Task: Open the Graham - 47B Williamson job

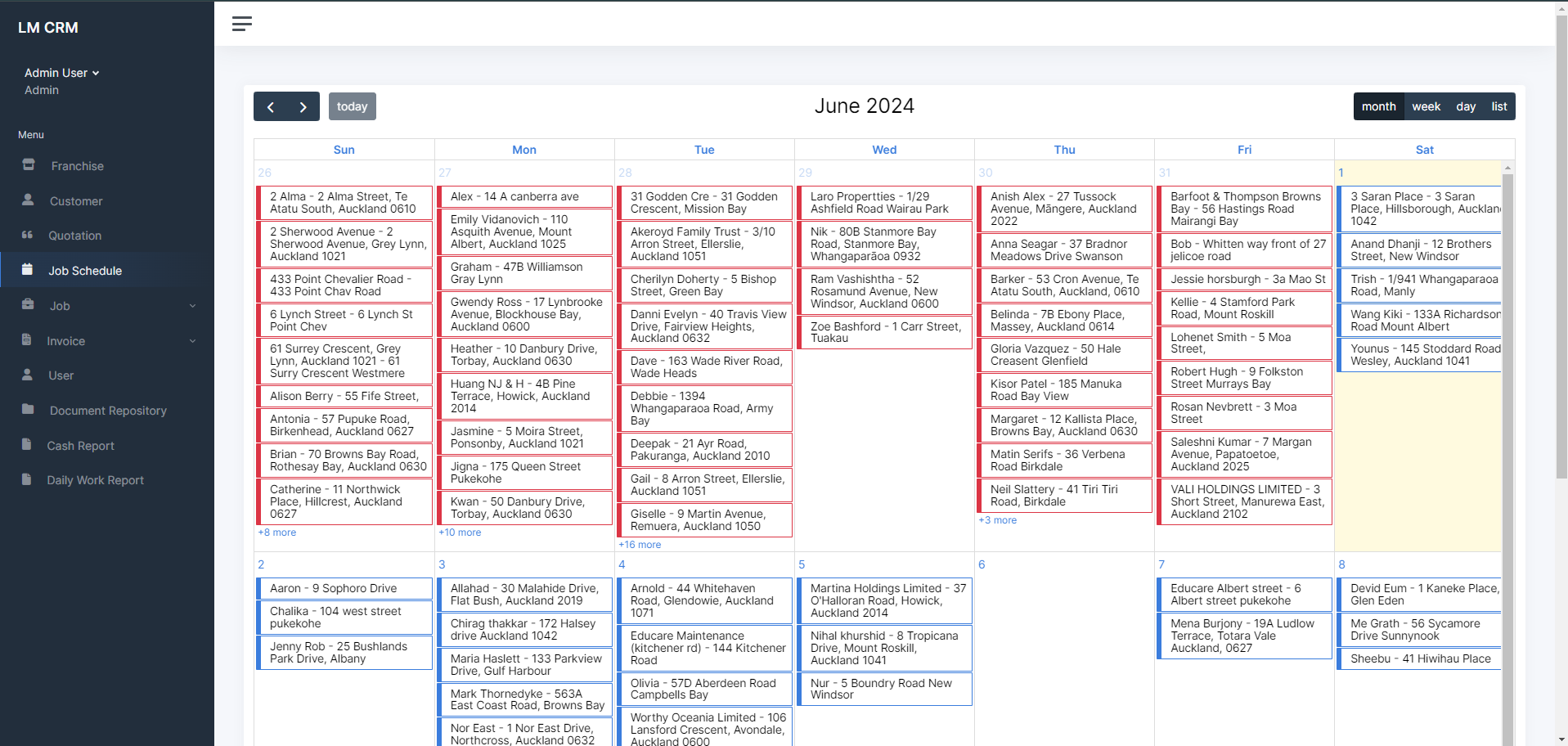Action: point(524,273)
